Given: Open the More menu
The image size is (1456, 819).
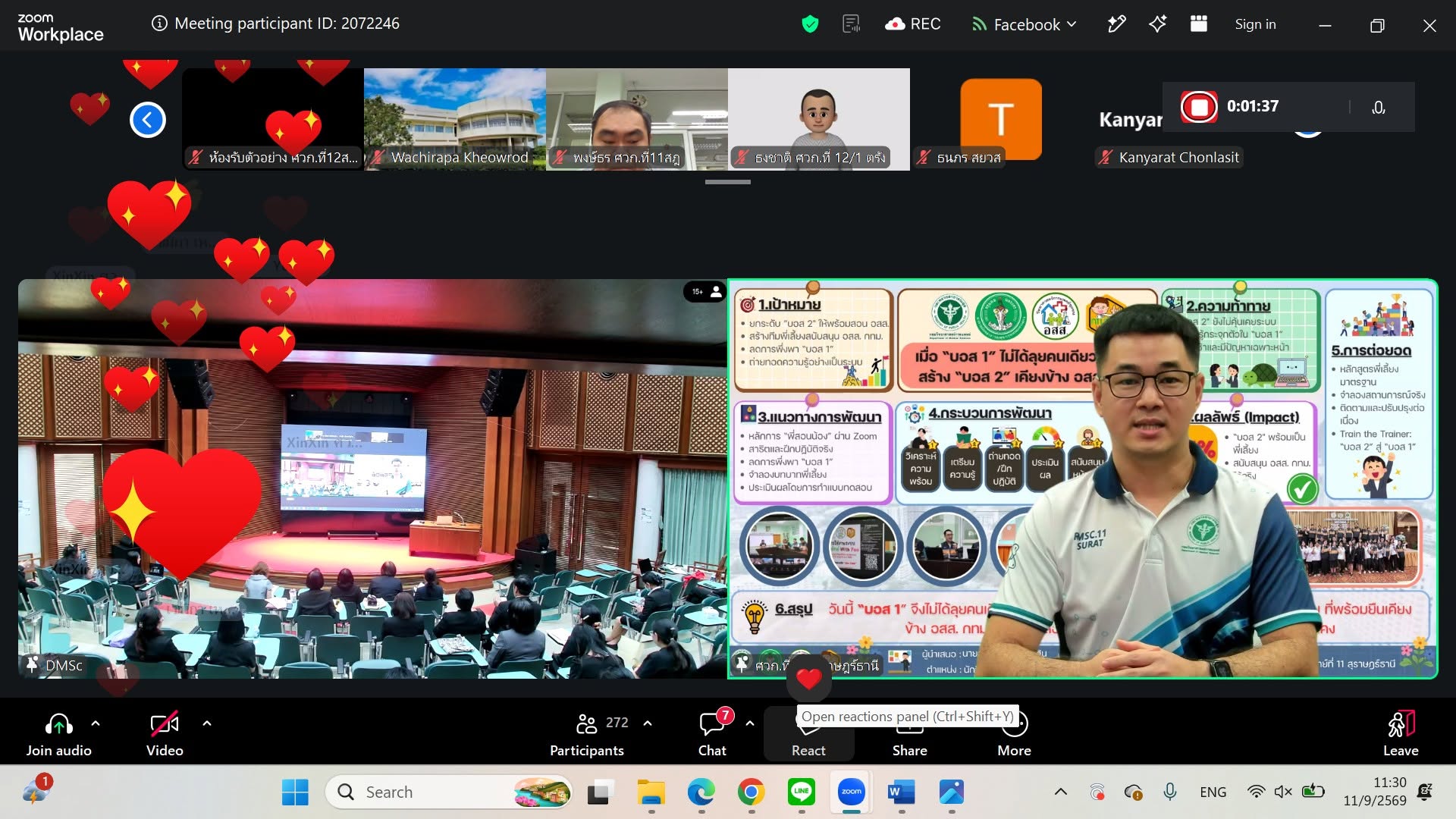Looking at the screenshot, I should click(x=1014, y=733).
